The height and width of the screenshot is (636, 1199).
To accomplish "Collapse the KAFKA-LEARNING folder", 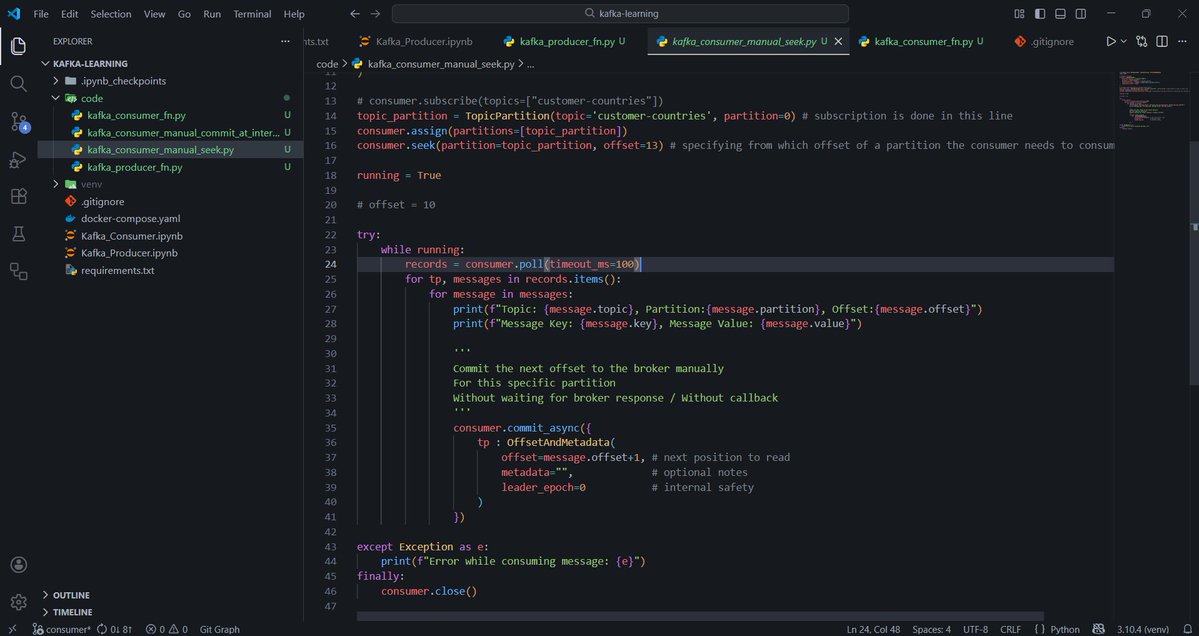I will click(44, 62).
